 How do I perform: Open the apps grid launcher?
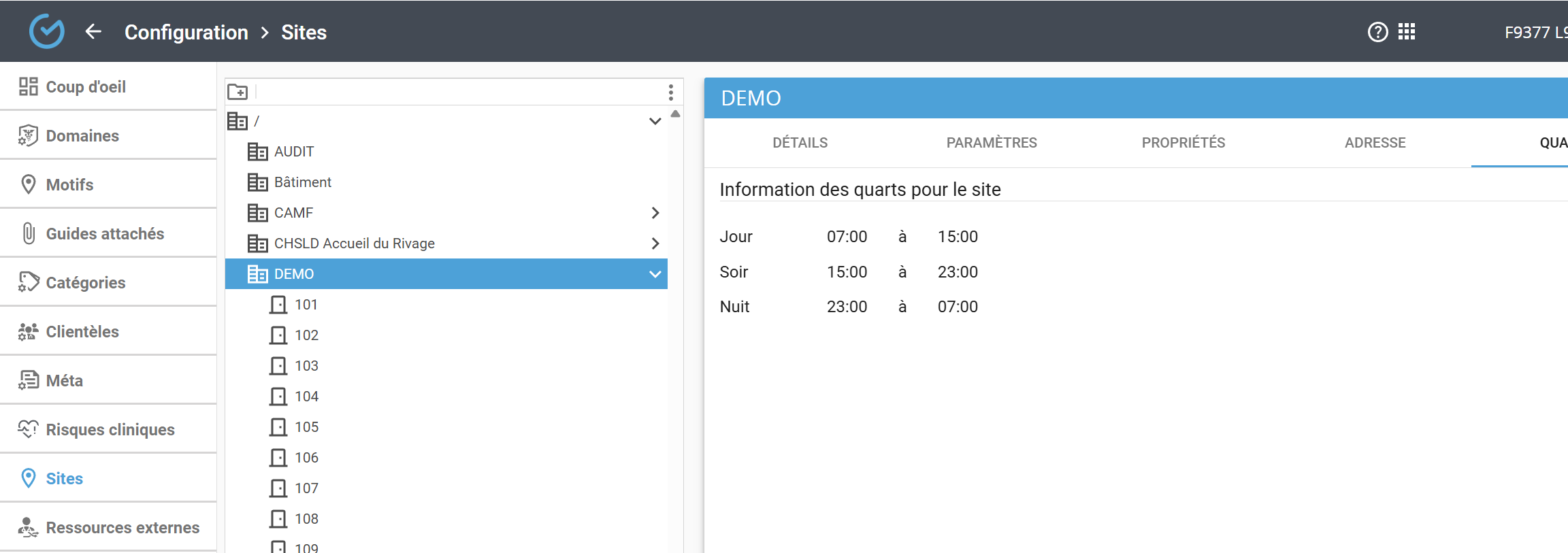(1407, 32)
